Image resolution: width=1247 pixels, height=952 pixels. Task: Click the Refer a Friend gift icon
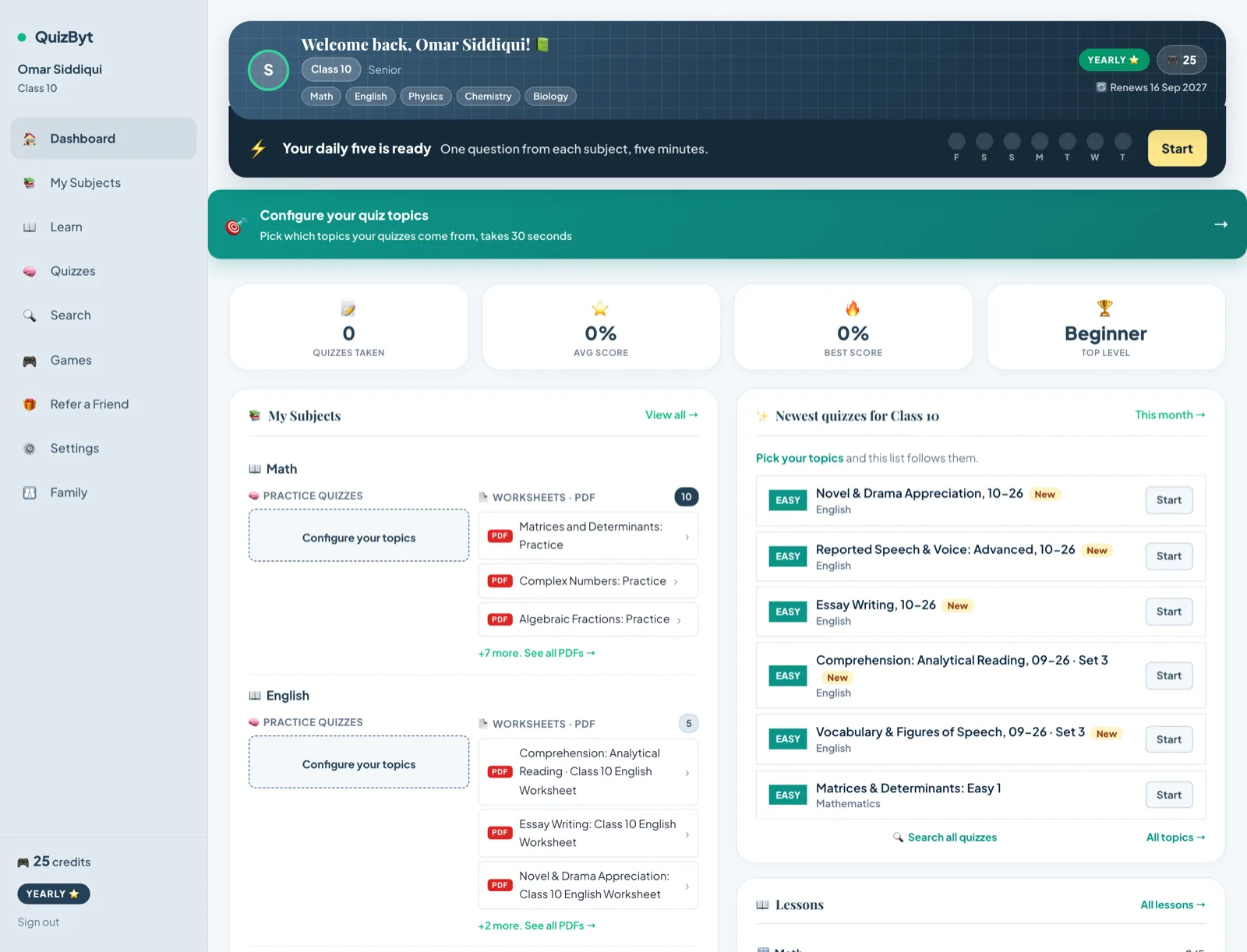tap(30, 404)
